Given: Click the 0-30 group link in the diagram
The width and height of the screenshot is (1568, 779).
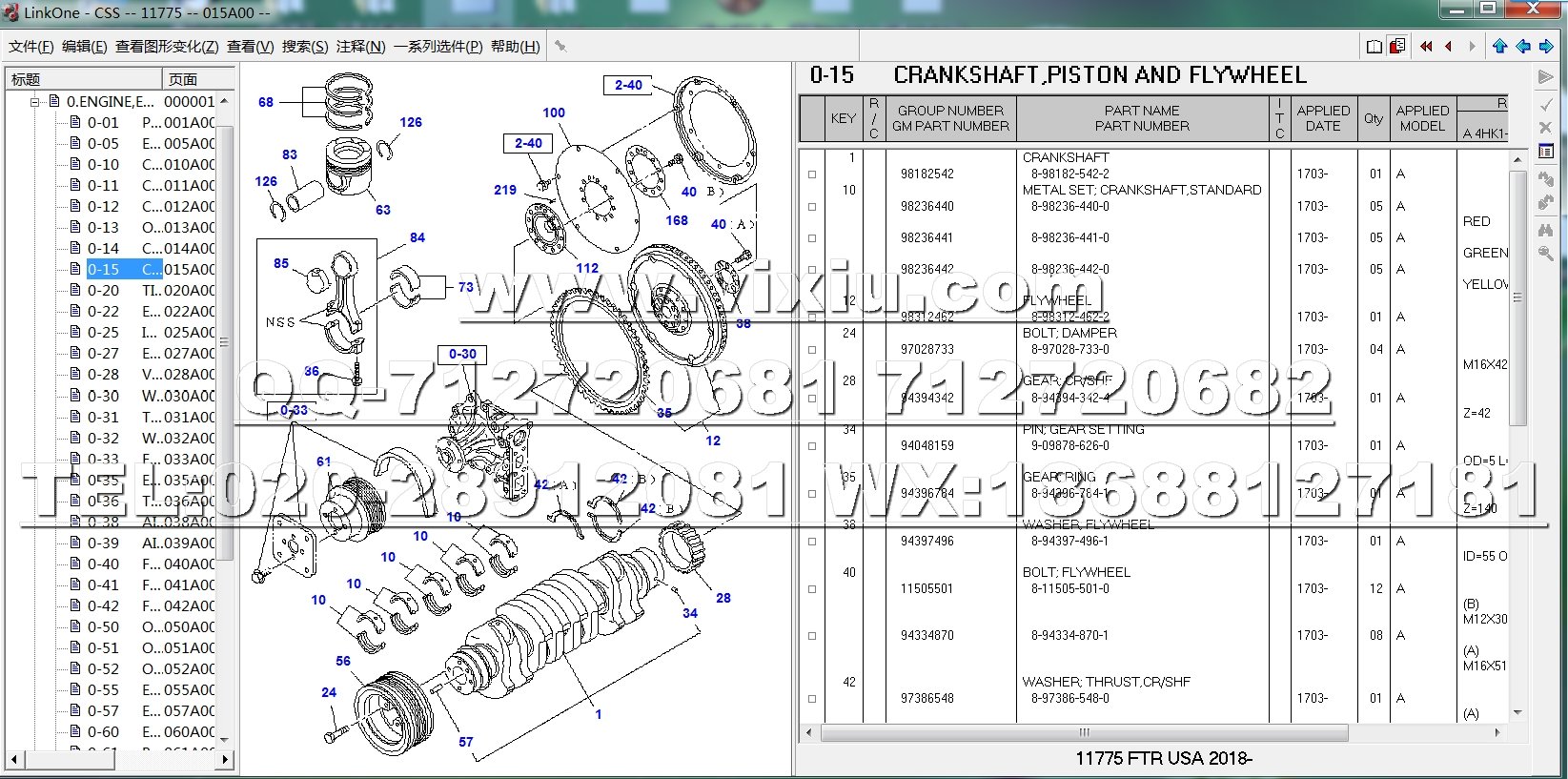Looking at the screenshot, I should point(462,354).
